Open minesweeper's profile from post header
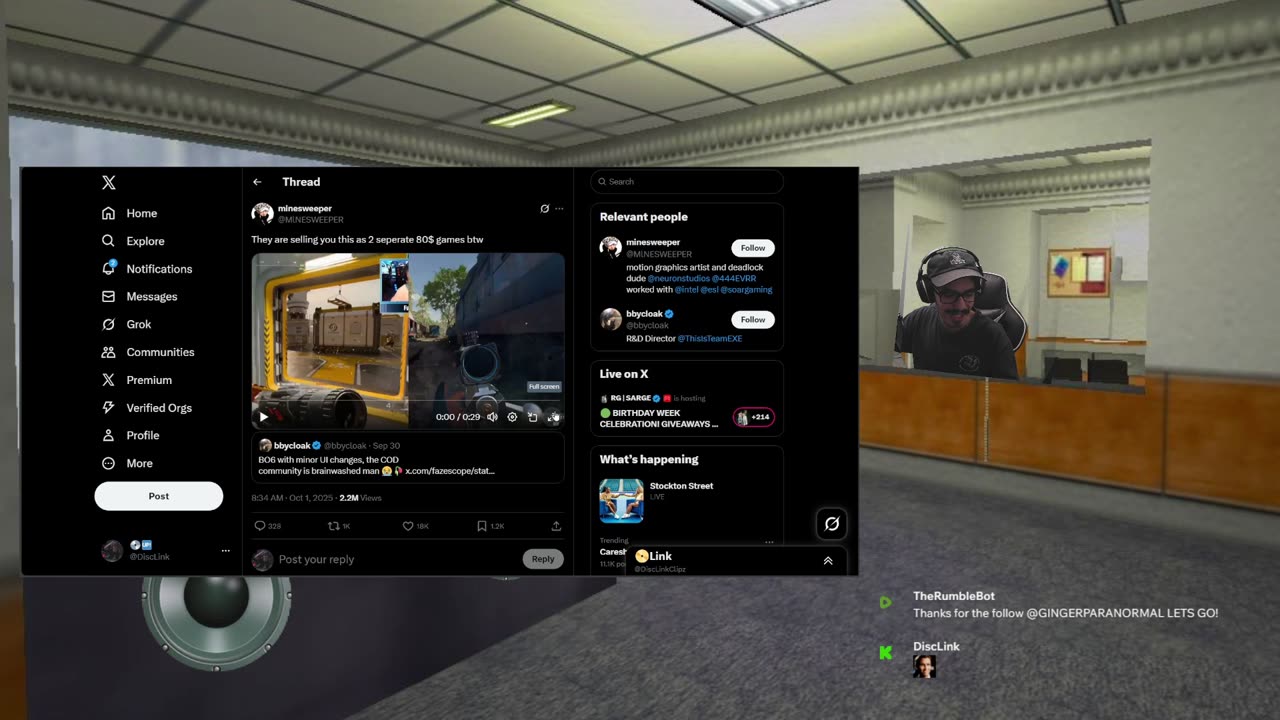 pos(305,209)
